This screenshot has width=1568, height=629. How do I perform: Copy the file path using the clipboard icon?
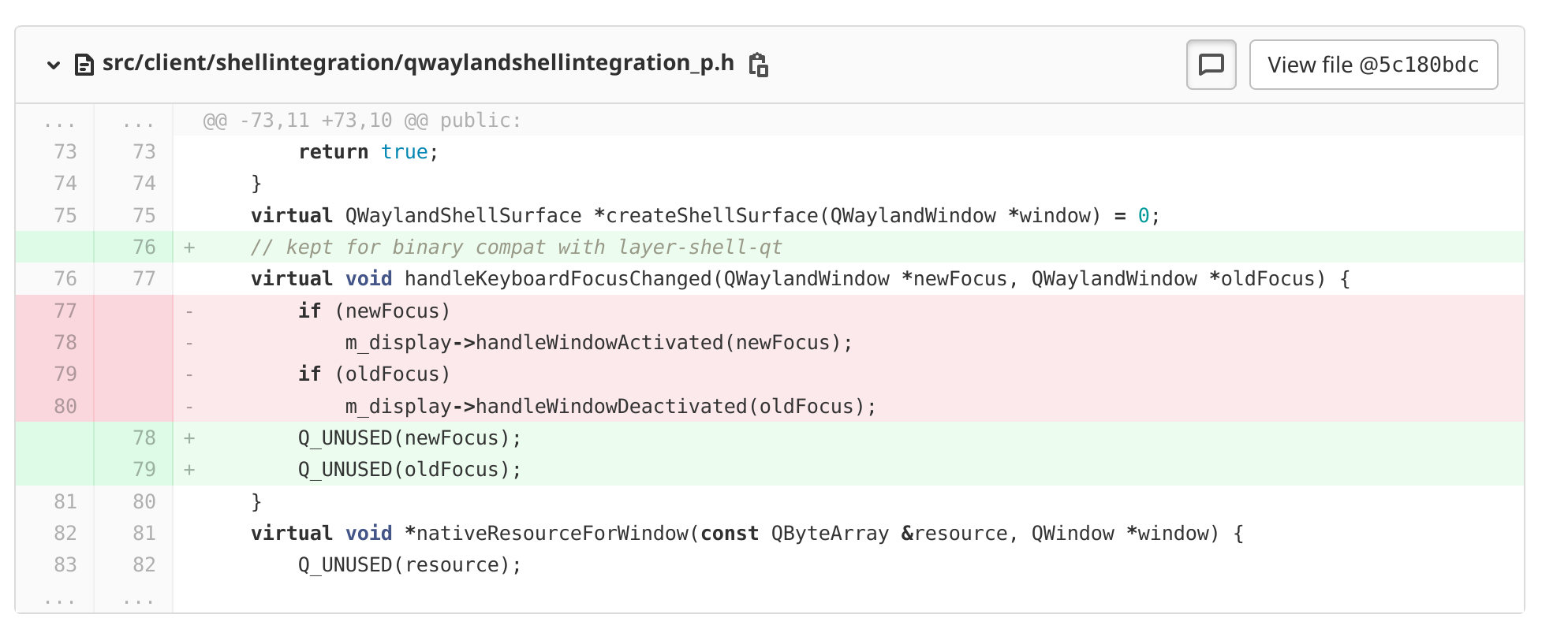[x=759, y=65]
